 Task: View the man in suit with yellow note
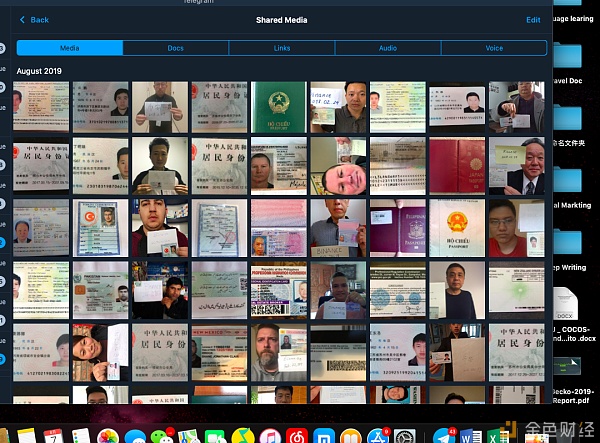pyautogui.click(x=517, y=166)
